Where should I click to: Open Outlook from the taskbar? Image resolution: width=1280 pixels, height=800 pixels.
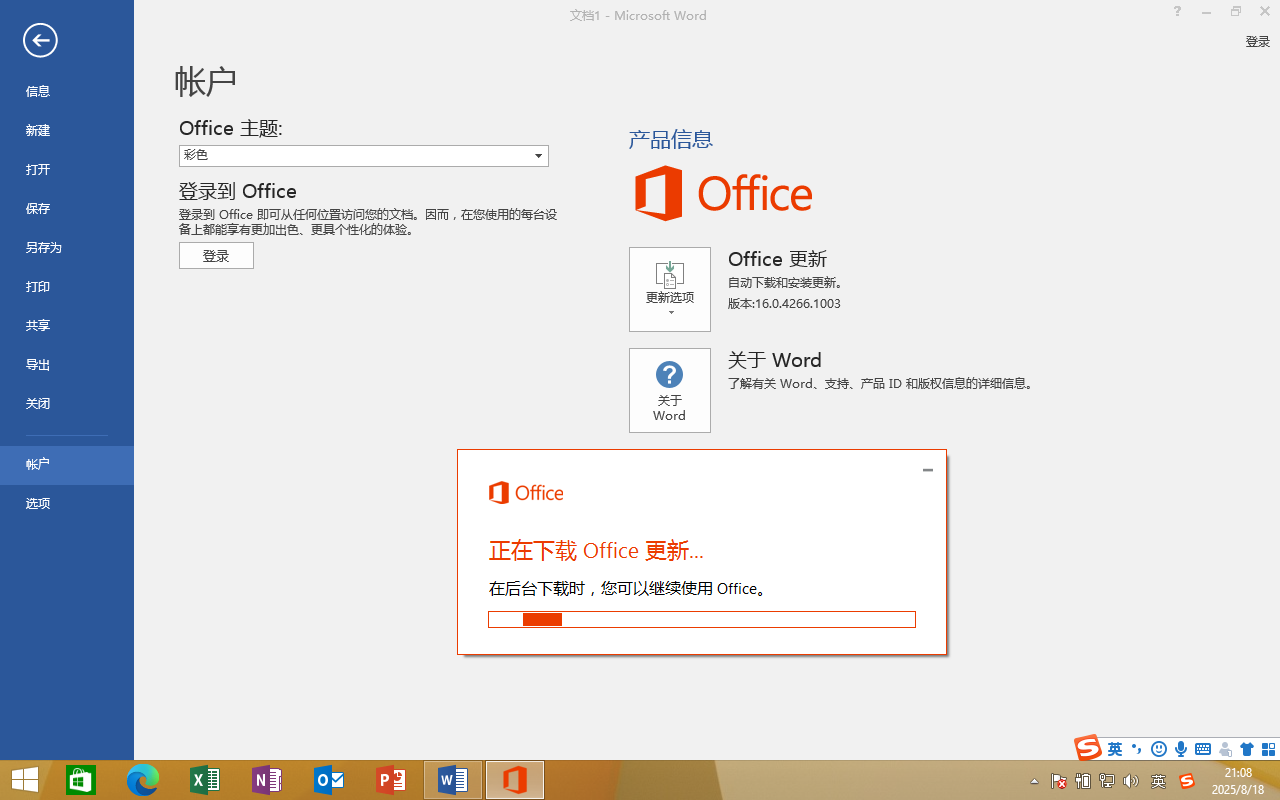[x=328, y=780]
